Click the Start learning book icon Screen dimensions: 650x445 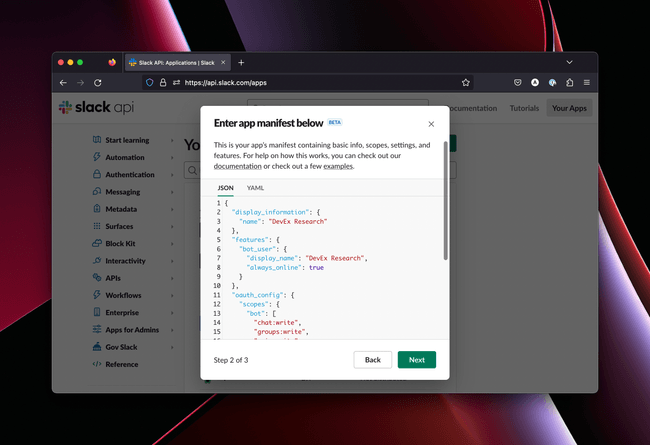(x=97, y=140)
